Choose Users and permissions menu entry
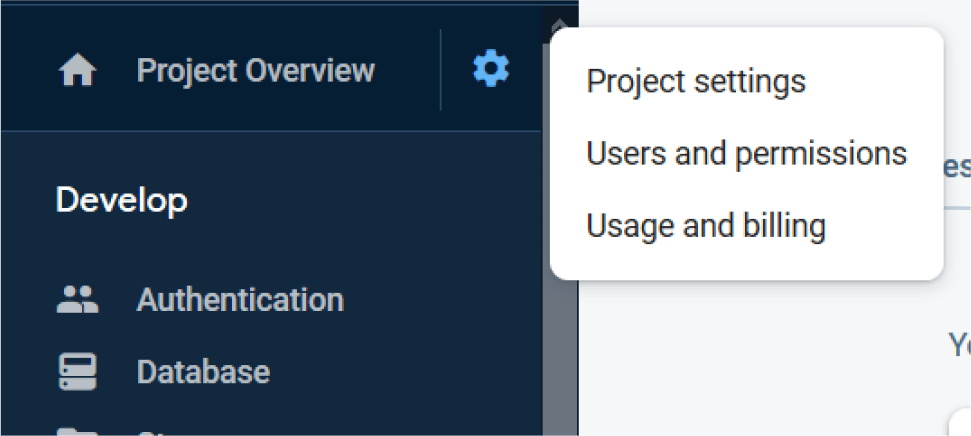 (x=746, y=154)
